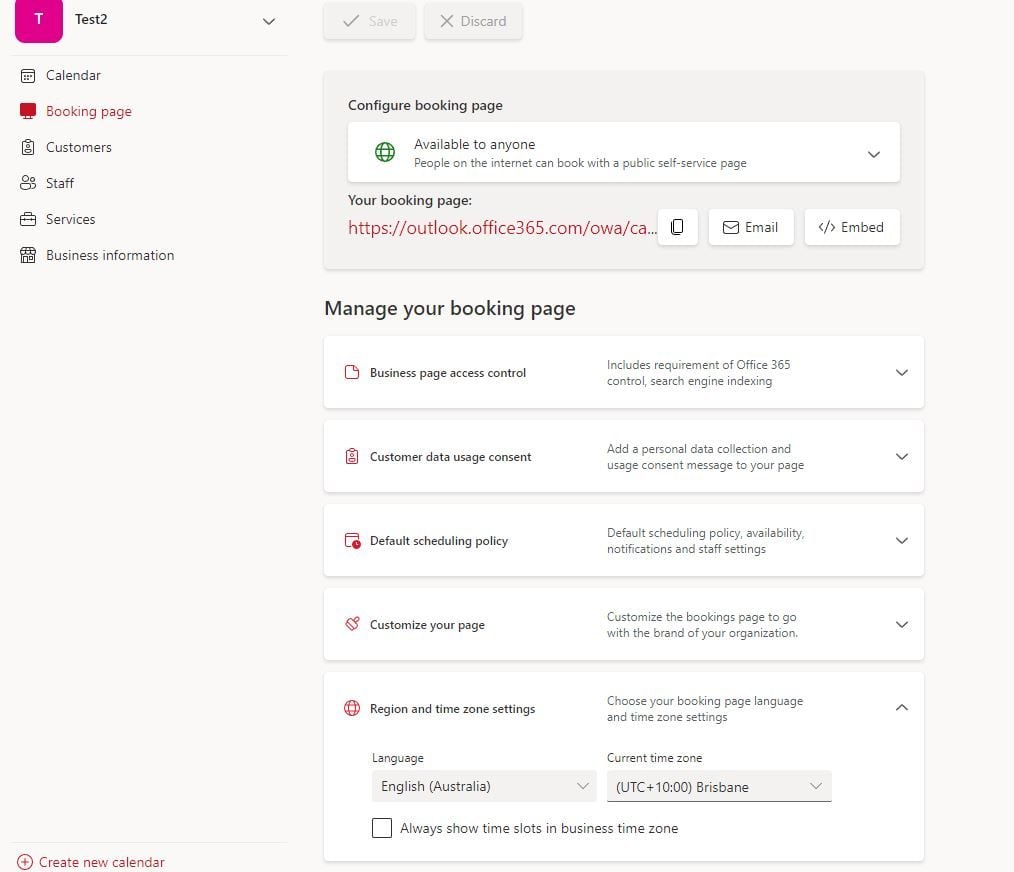Open the outlook.office365.com booking page link
The image size is (1014, 872).
point(502,228)
